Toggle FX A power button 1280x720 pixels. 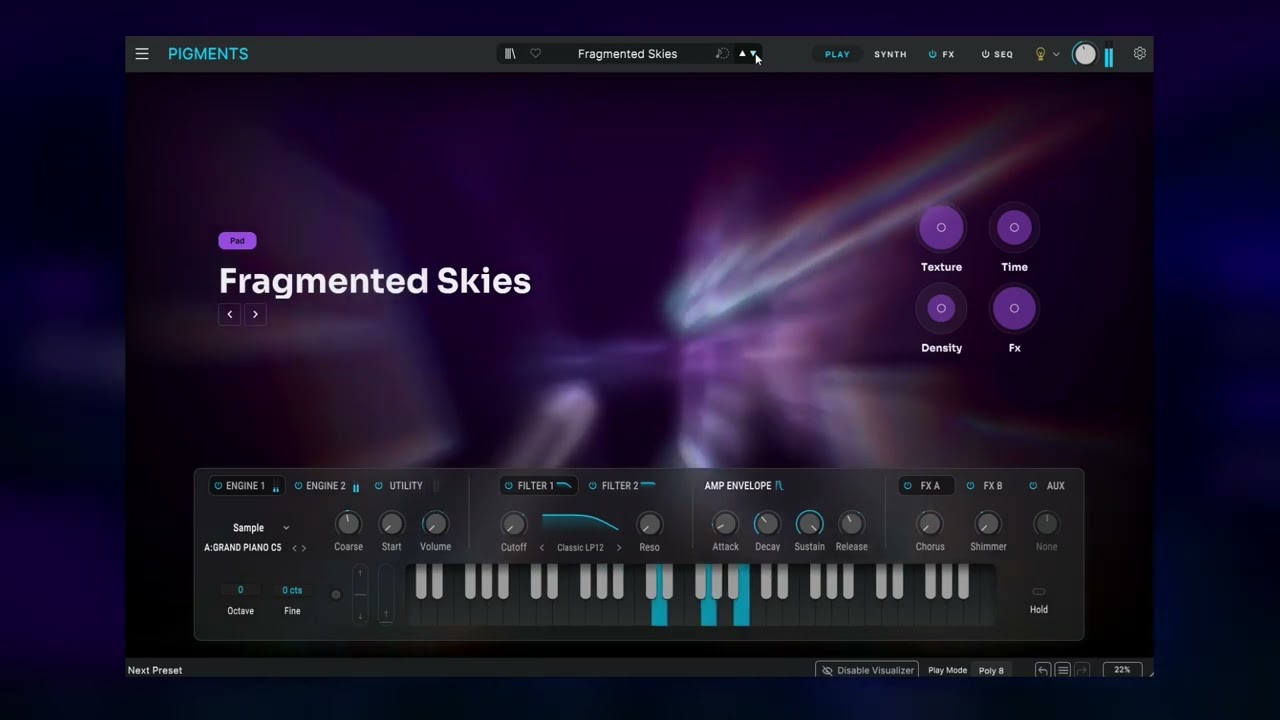(x=908, y=486)
